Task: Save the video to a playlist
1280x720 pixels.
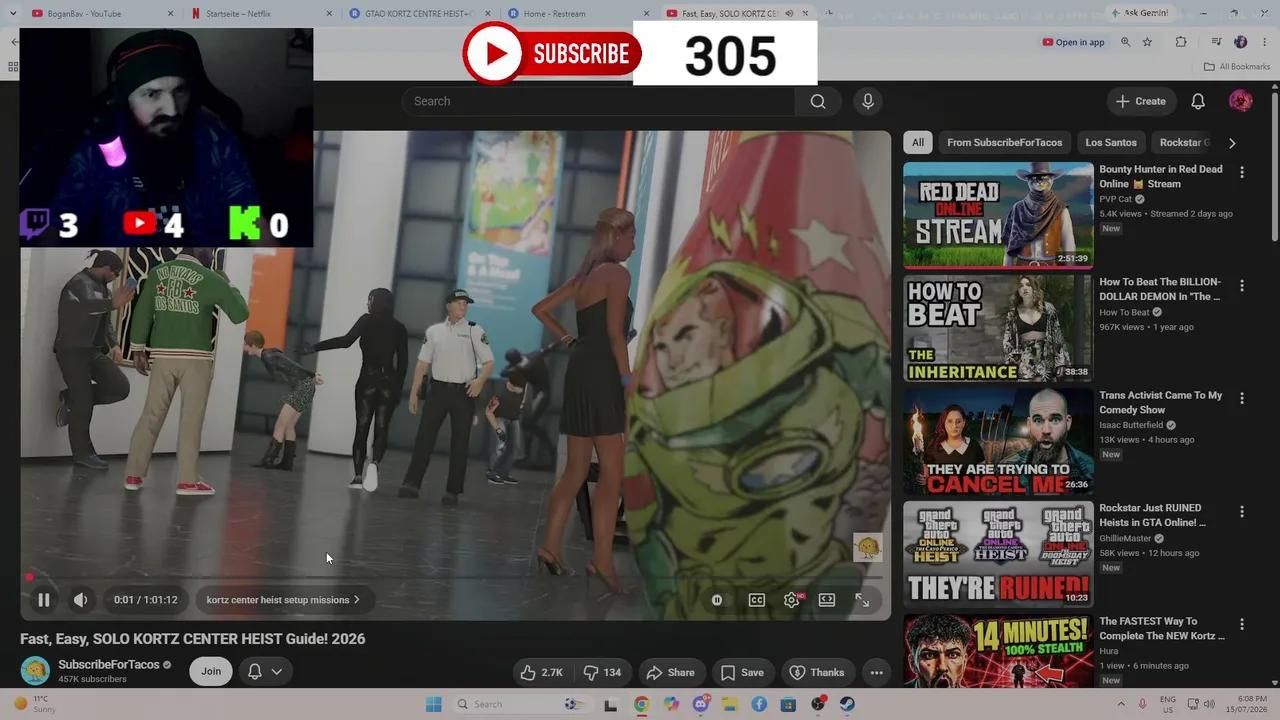Action: click(742, 672)
